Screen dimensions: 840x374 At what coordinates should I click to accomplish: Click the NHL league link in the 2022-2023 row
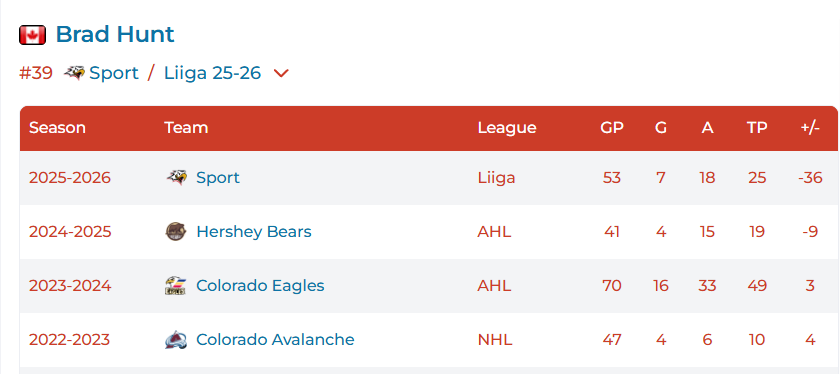(x=495, y=340)
